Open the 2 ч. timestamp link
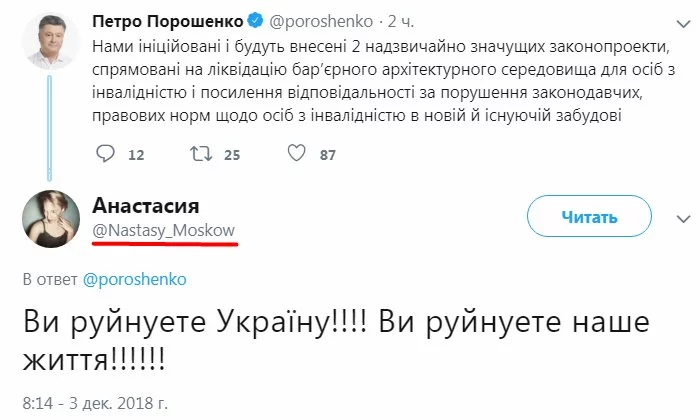Image resolution: width=700 pixels, height=420 pixels. pos(400,21)
